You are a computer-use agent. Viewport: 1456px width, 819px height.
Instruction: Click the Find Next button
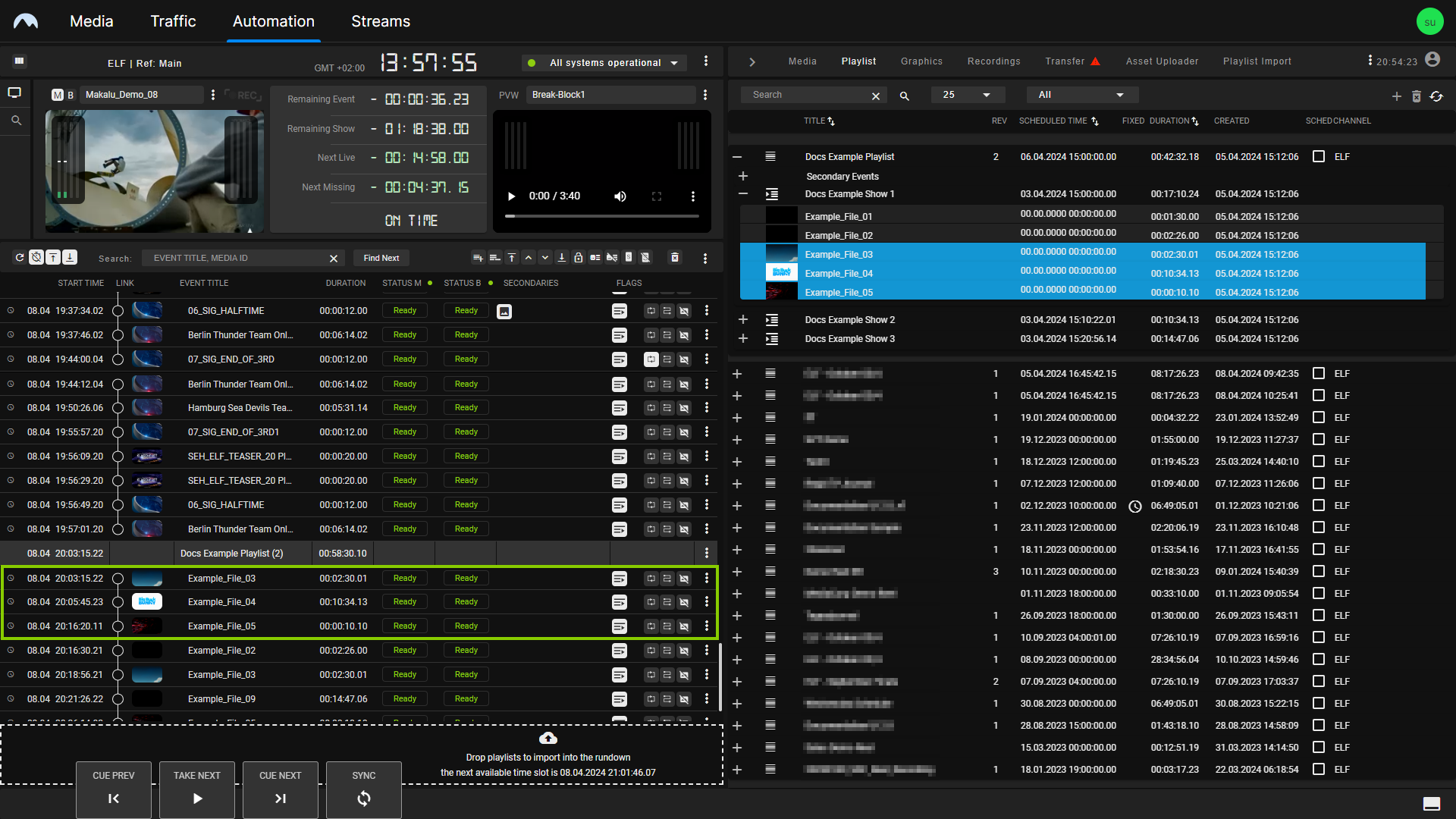pos(381,258)
